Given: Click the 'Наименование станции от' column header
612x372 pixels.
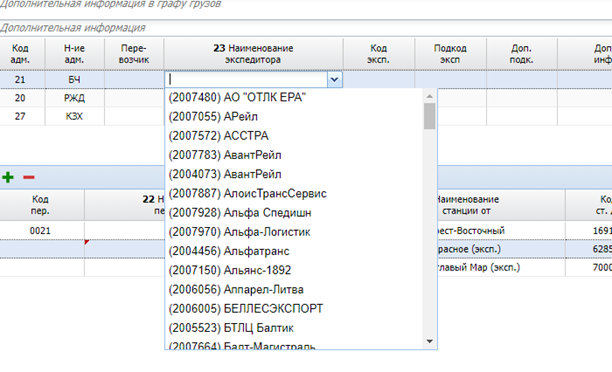Looking at the screenshot, I should pyautogui.click(x=501, y=205).
